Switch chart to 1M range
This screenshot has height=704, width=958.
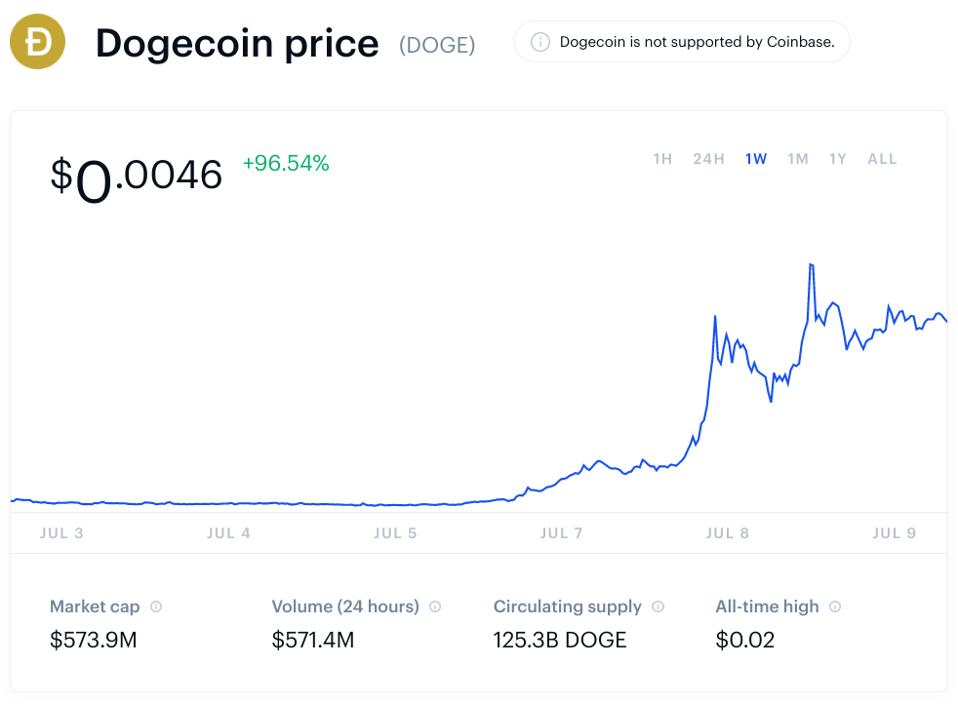pyautogui.click(x=797, y=159)
